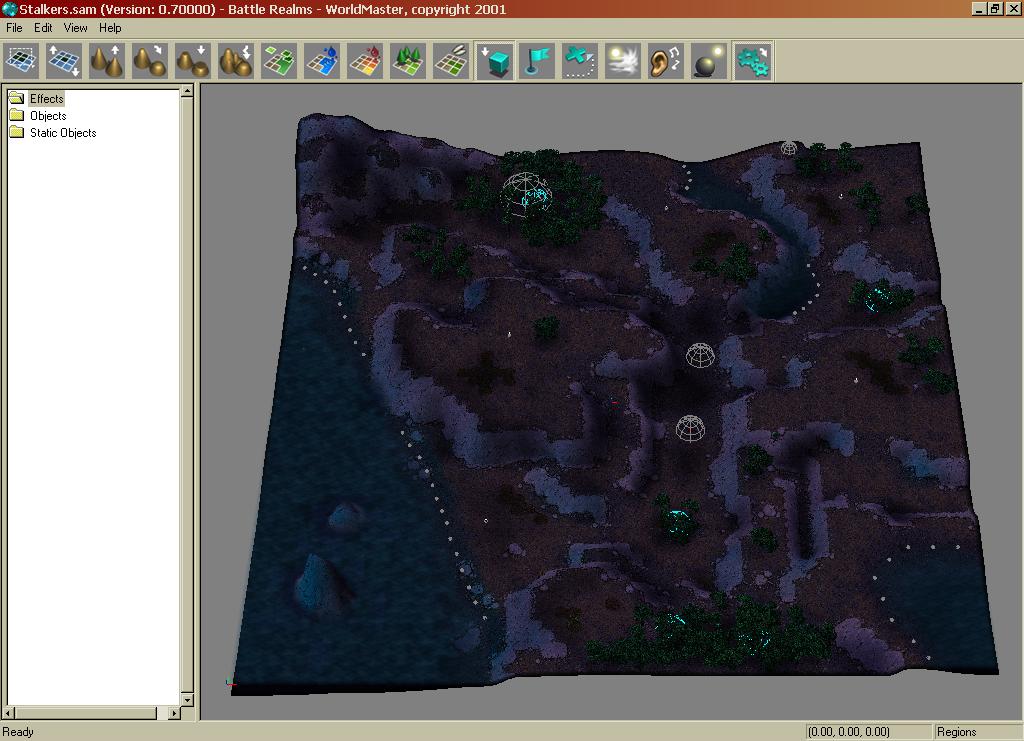Click the tree panel scroll-right arrow

175,713
